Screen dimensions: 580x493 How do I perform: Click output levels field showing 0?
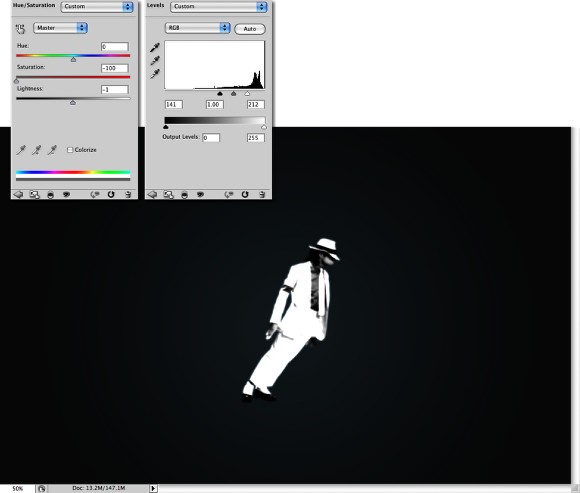[x=211, y=138]
